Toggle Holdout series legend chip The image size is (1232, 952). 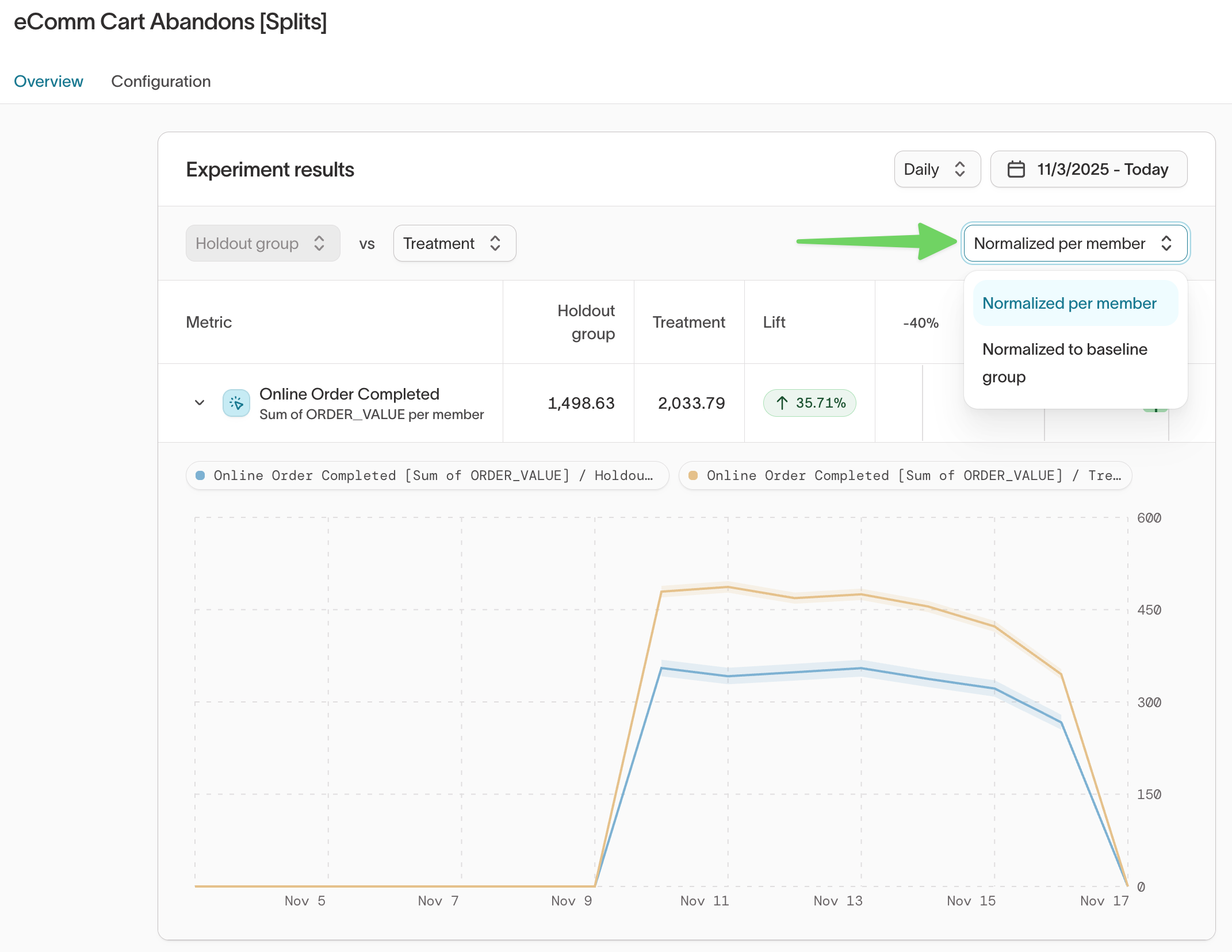click(427, 475)
